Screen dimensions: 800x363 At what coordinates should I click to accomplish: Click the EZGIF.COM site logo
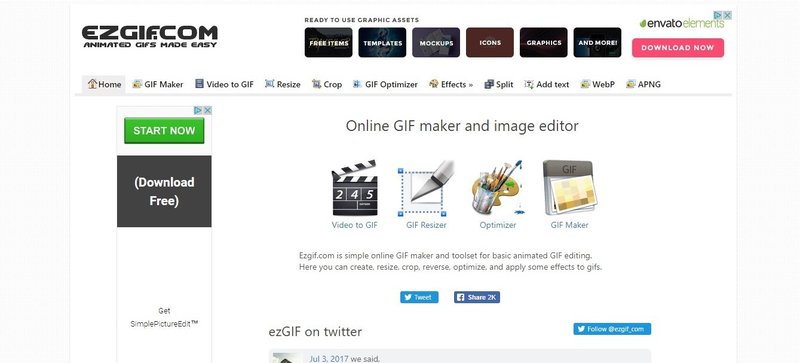pos(149,37)
